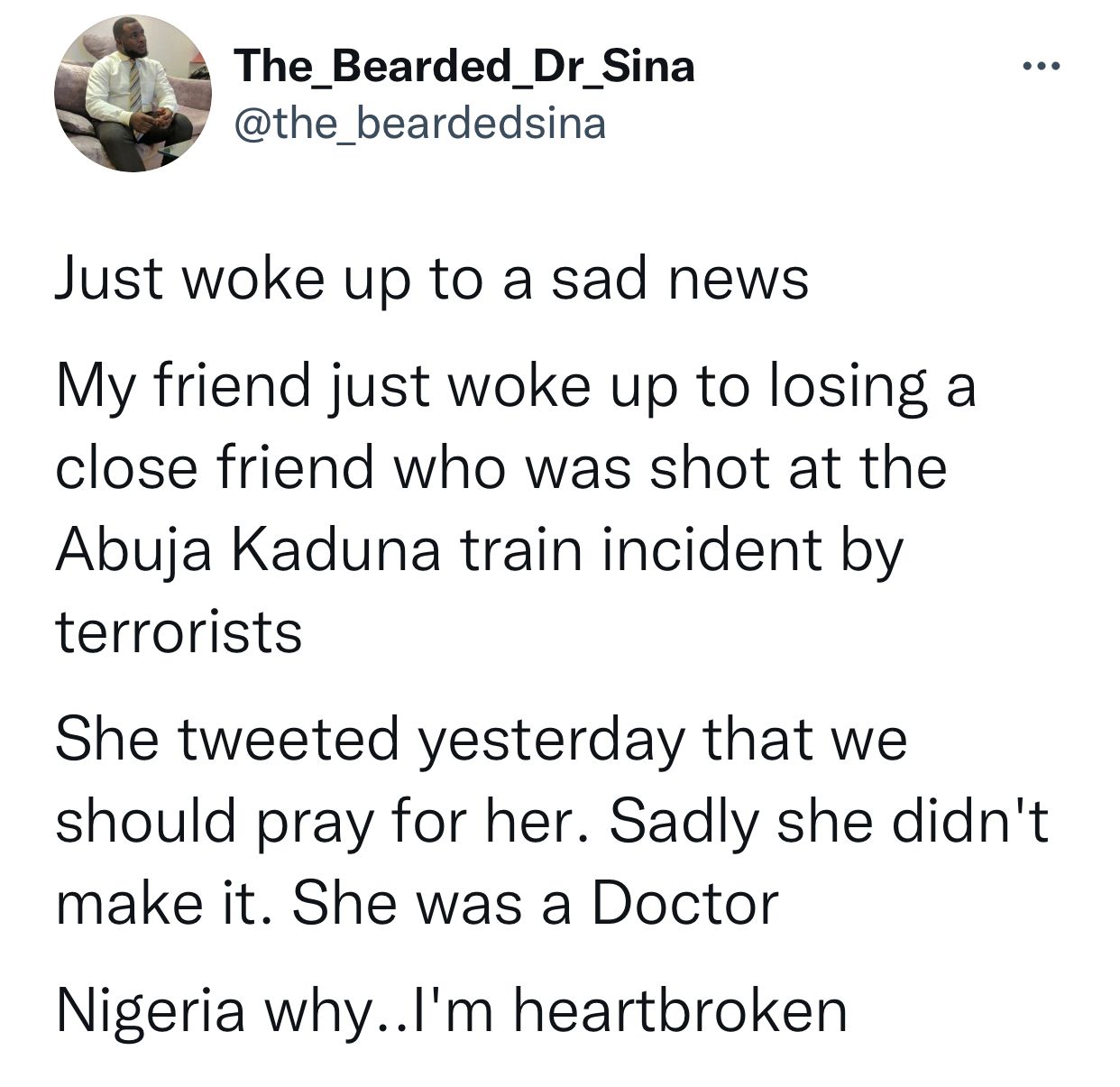This screenshot has height=1087, width=1120.
Task: Click the words "sad news" in the tweet
Action: coord(680,278)
